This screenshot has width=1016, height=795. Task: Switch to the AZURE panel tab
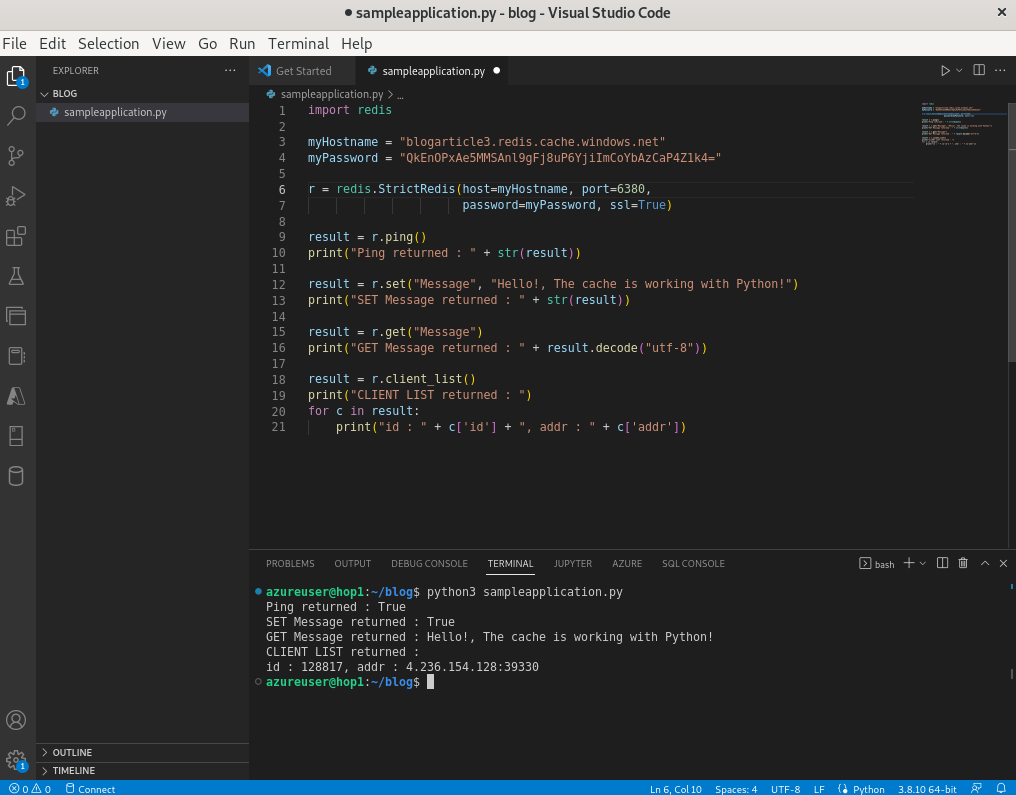click(x=627, y=564)
